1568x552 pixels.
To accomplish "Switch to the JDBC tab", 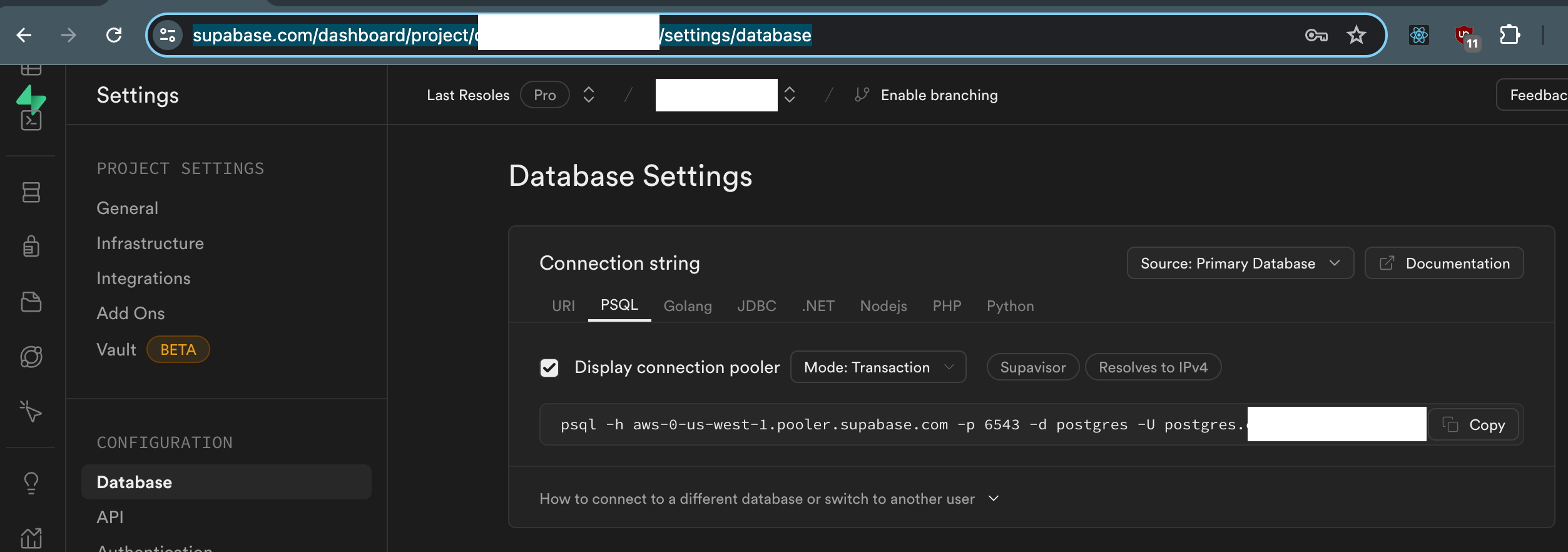I will tap(756, 306).
